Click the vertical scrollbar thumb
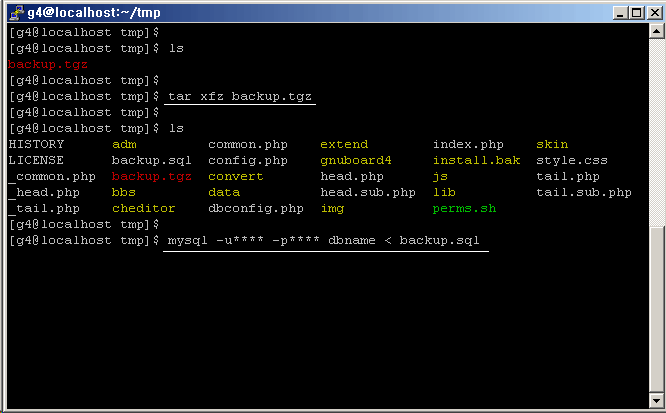 coord(657,310)
